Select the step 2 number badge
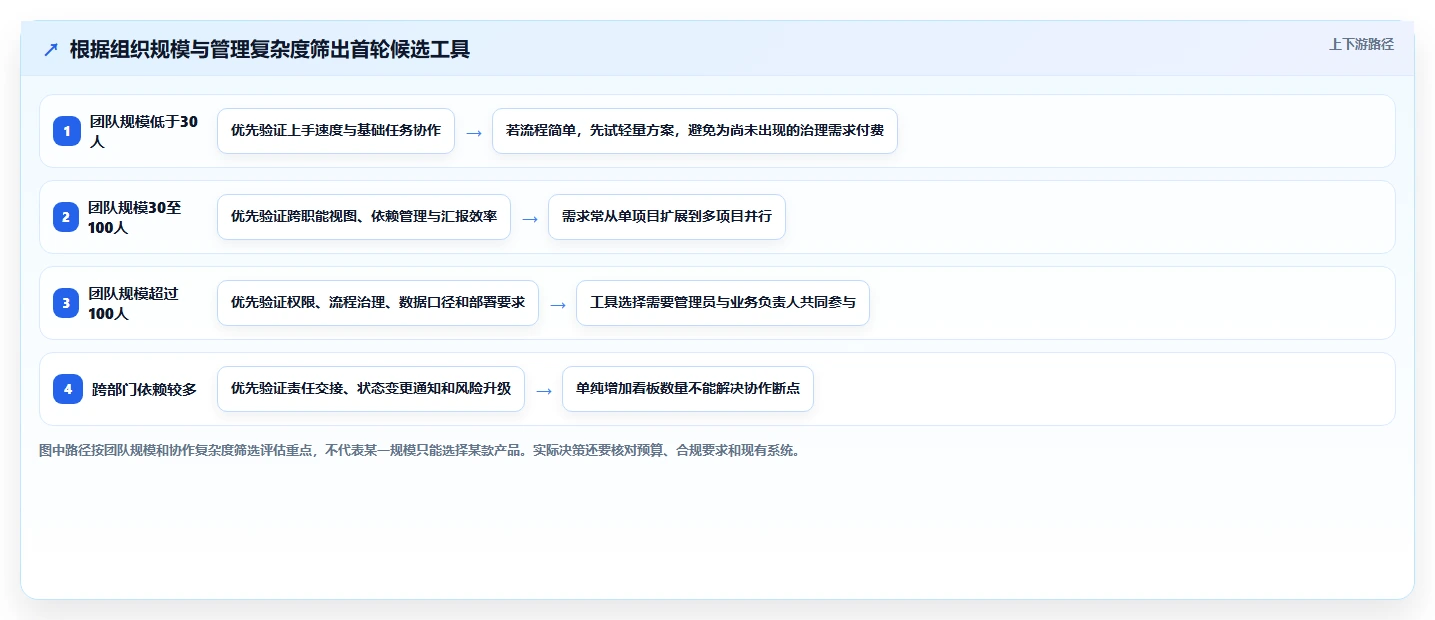 point(66,217)
